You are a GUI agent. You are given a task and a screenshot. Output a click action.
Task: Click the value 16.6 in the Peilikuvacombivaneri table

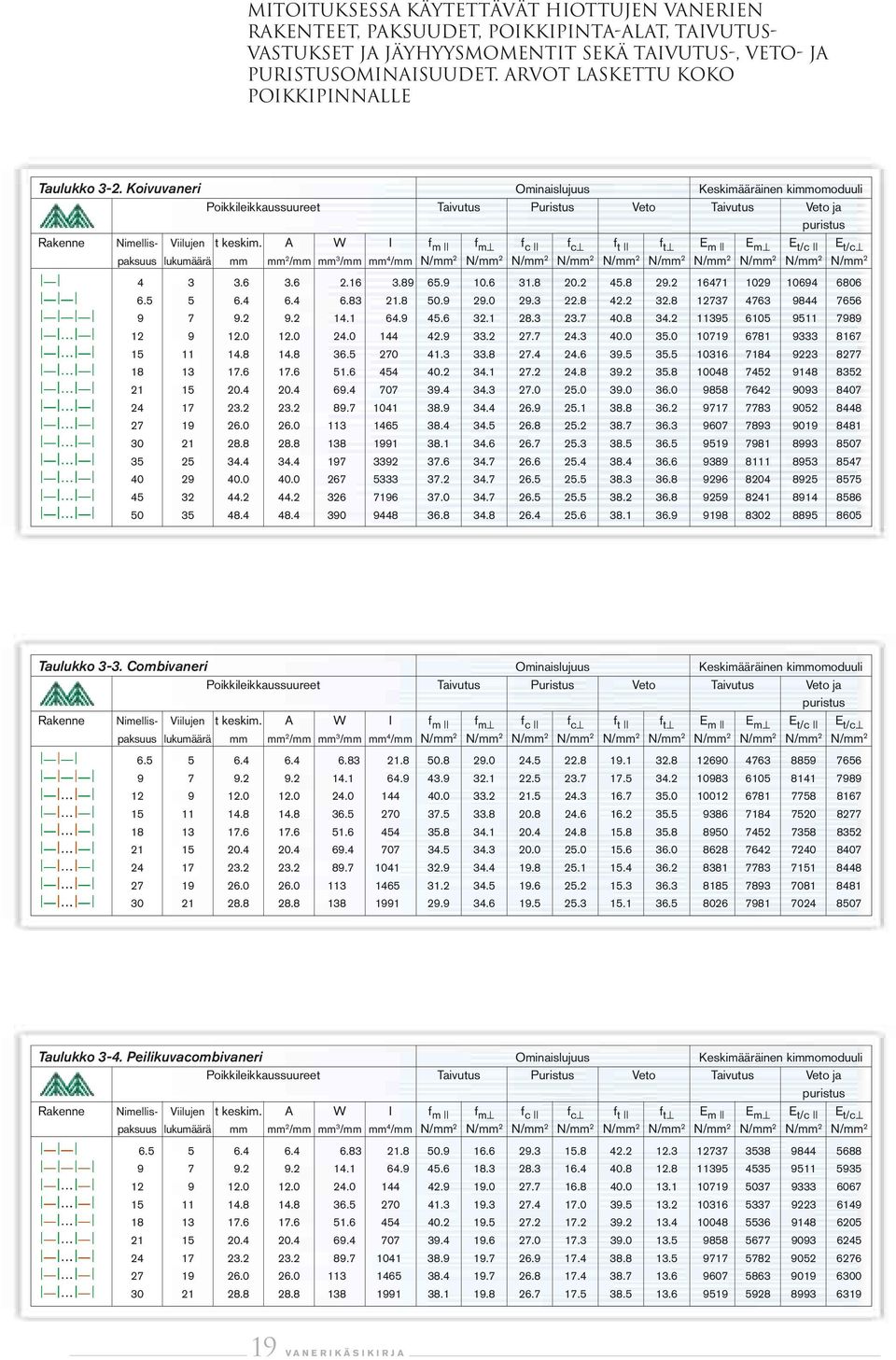(483, 1151)
